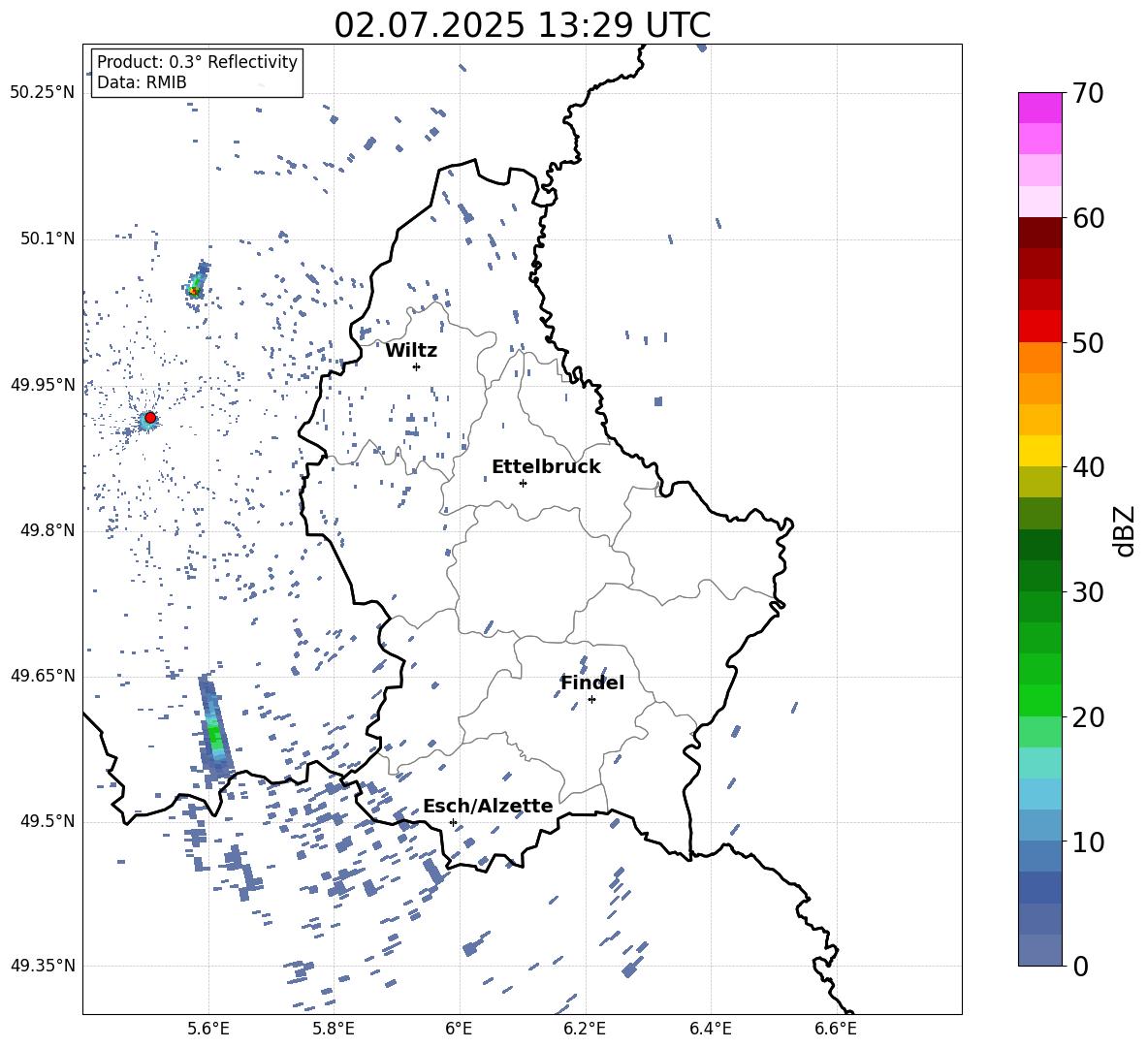Screen dimensions: 1148x1048
Task: Click the 6.2°E longitude label
Action: click(585, 1029)
